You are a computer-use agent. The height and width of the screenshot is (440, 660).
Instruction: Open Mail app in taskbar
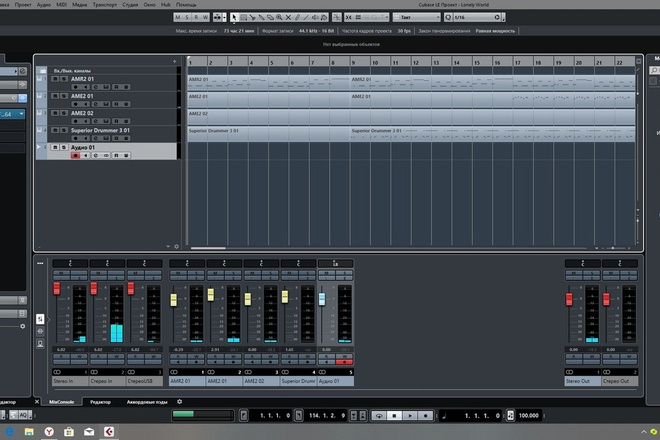pyautogui.click(x=89, y=432)
